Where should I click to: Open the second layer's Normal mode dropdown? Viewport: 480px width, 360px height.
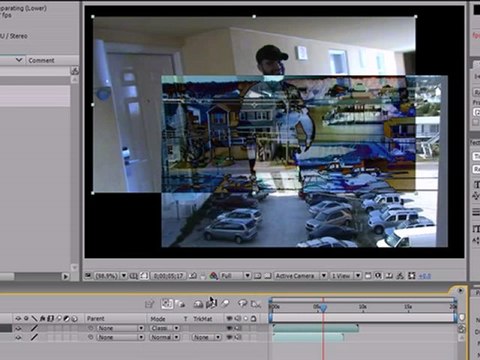click(x=165, y=337)
